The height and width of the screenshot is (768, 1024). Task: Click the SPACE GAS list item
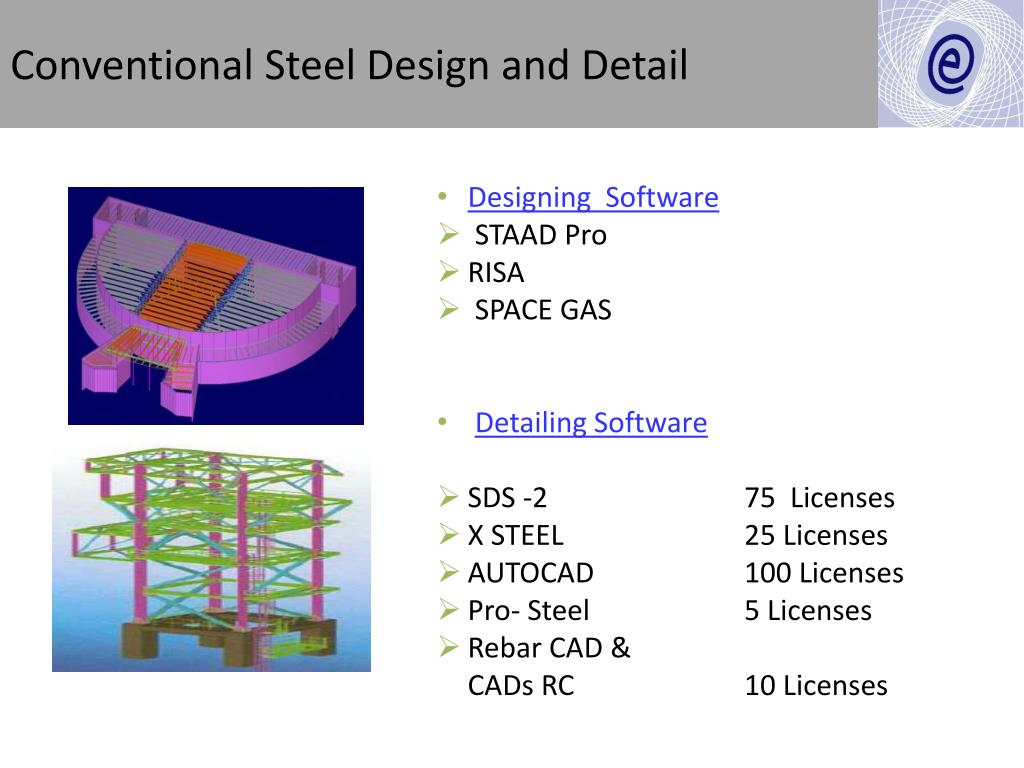[x=543, y=310]
